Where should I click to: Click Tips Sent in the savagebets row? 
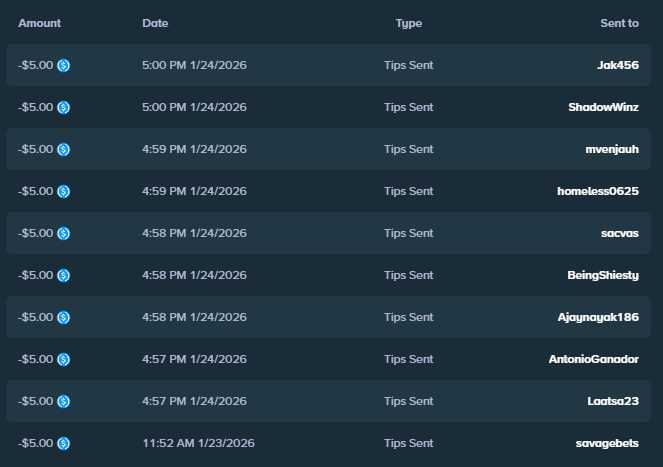[x=409, y=443]
